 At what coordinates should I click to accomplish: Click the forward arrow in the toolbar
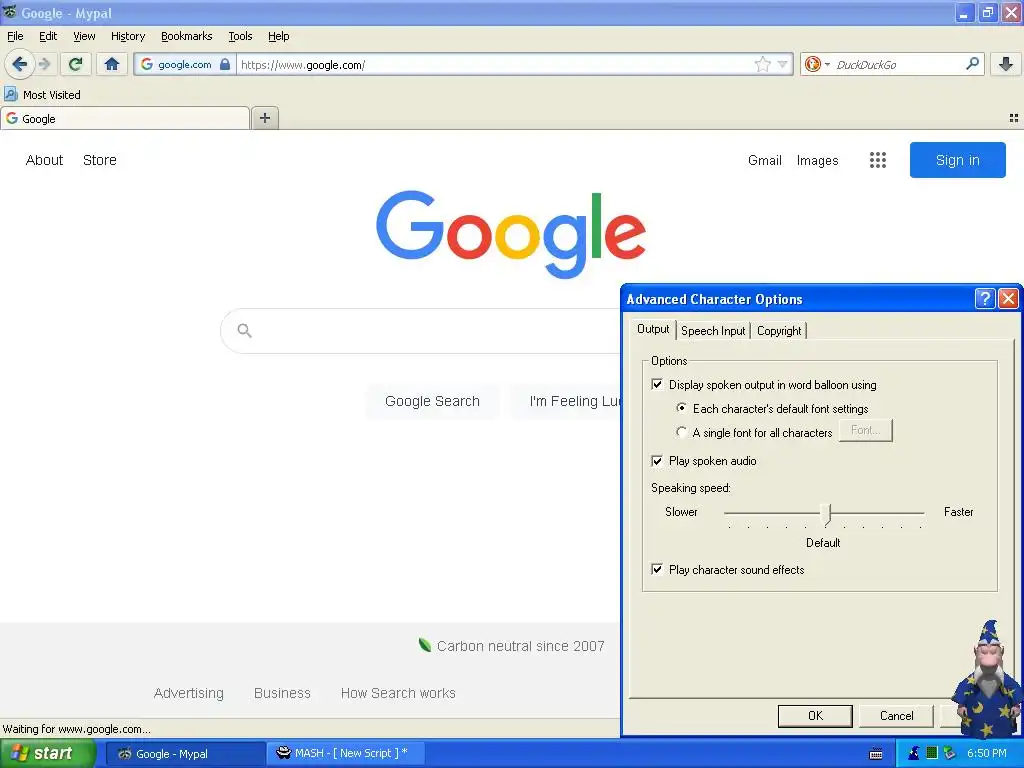coord(44,64)
